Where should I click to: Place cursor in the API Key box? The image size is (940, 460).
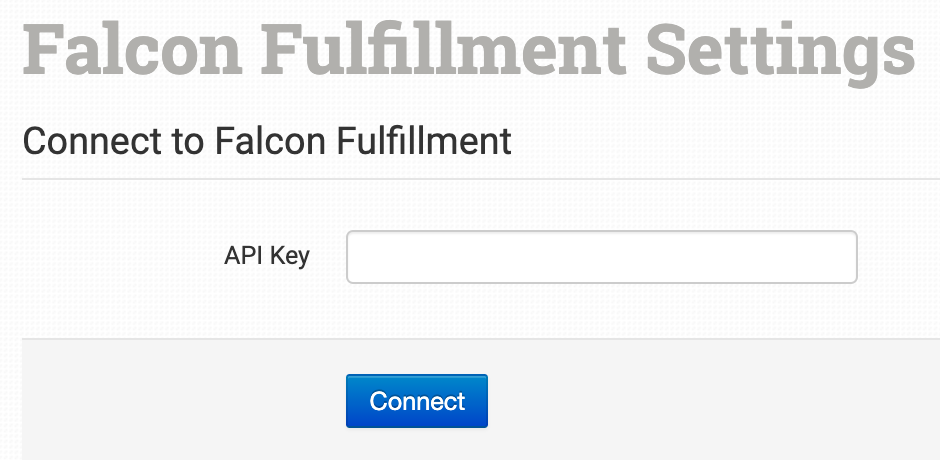(x=601, y=257)
